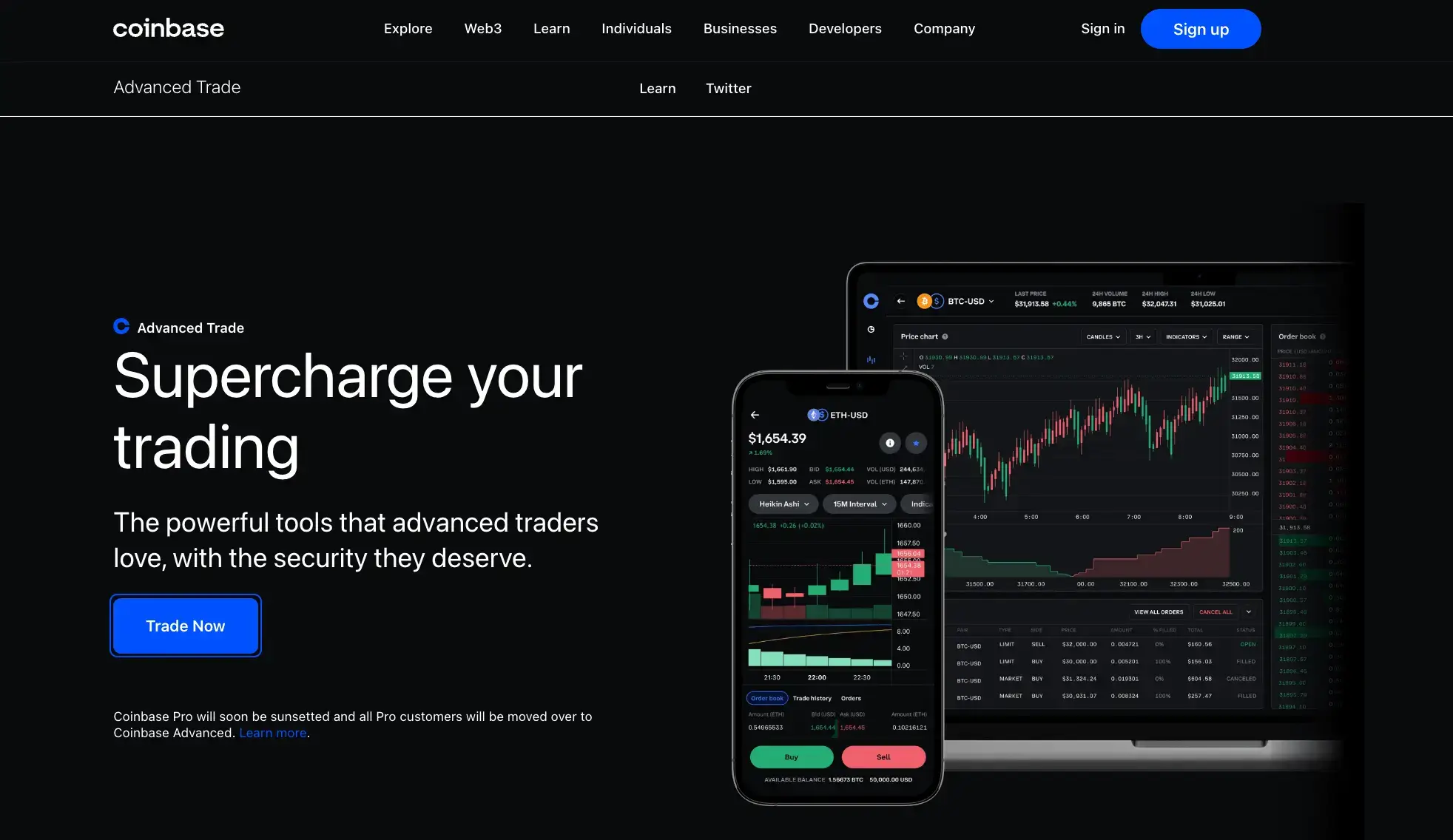Click the Sign up button
This screenshot has height=840, width=1453.
coord(1201,28)
